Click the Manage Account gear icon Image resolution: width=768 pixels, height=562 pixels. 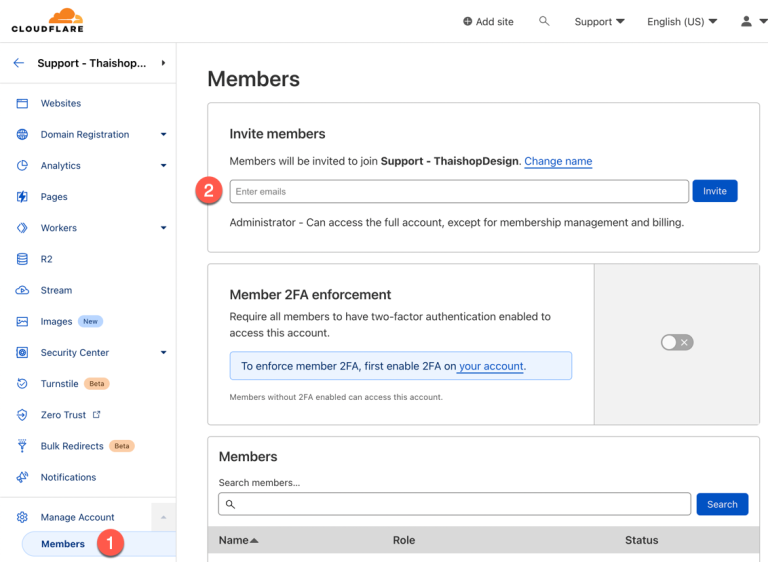click(x=22, y=517)
